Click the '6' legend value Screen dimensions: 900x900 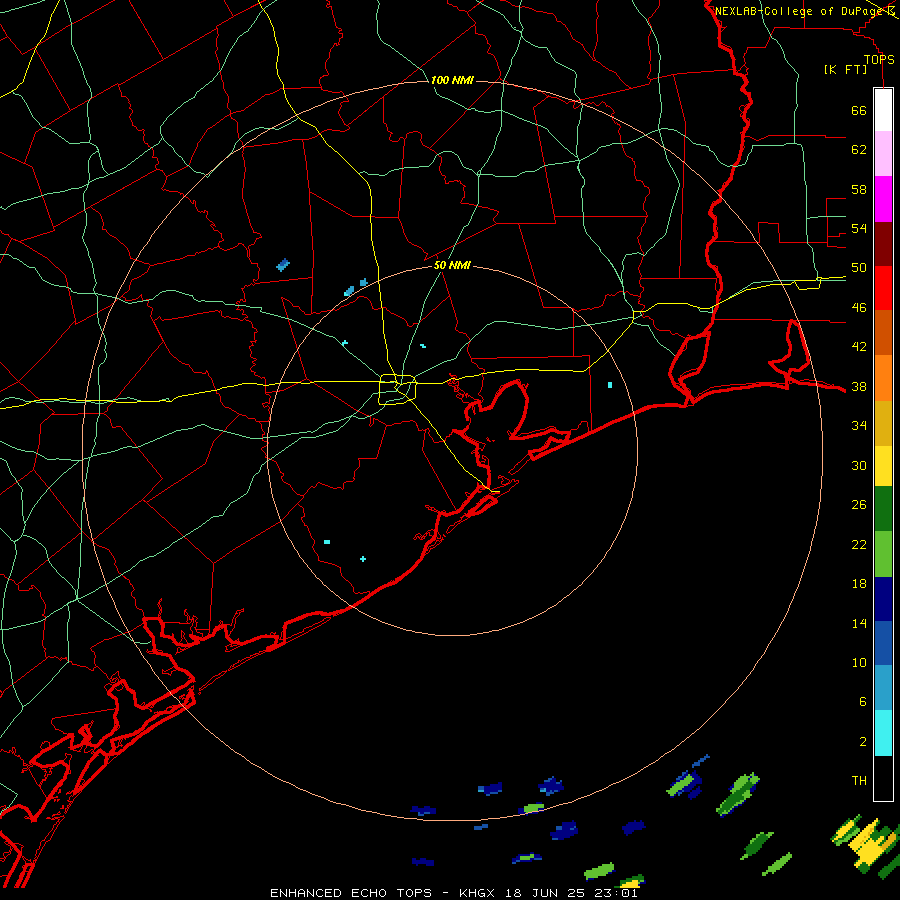(x=863, y=702)
